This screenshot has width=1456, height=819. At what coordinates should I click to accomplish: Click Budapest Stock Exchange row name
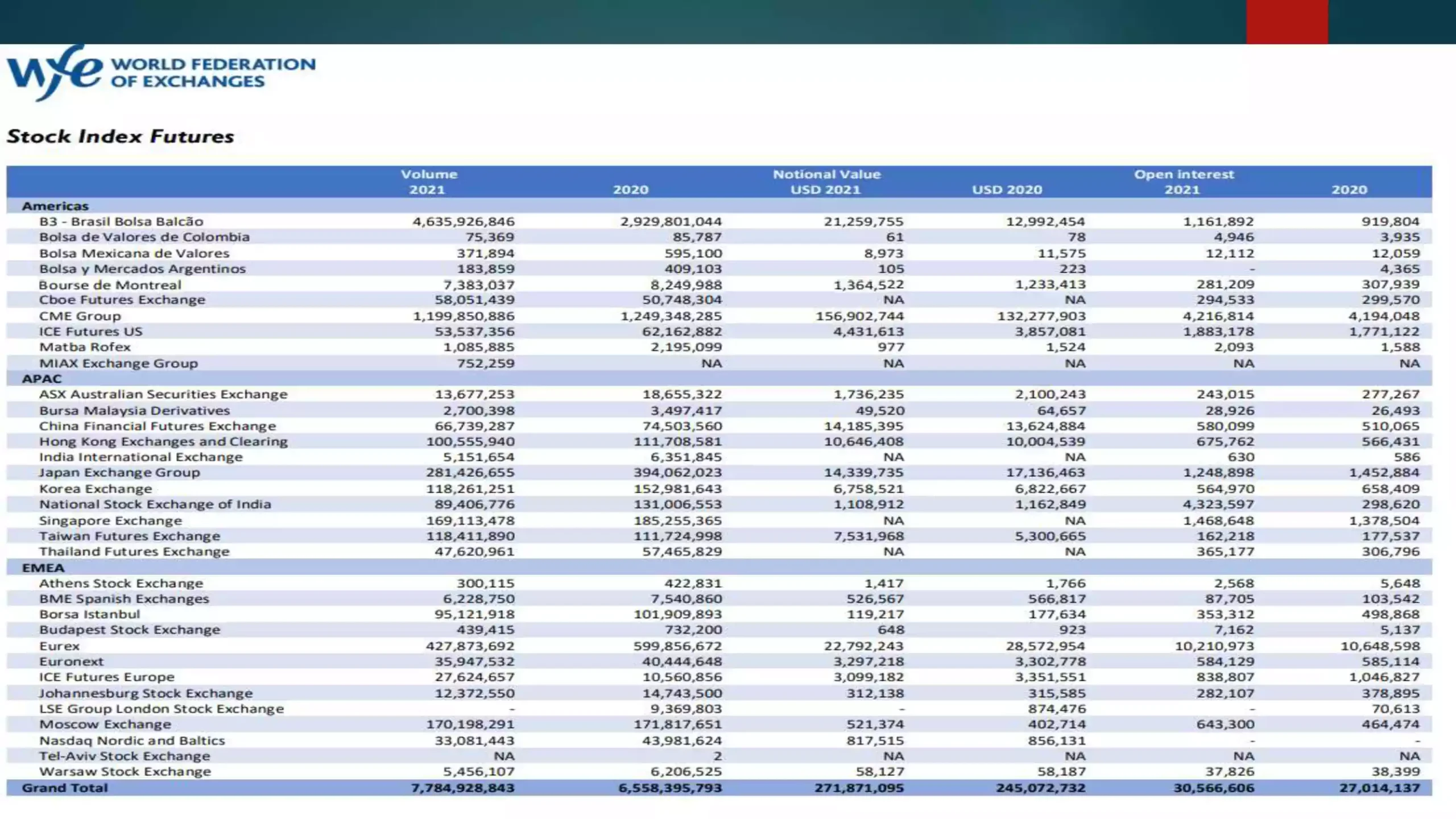pos(130,630)
